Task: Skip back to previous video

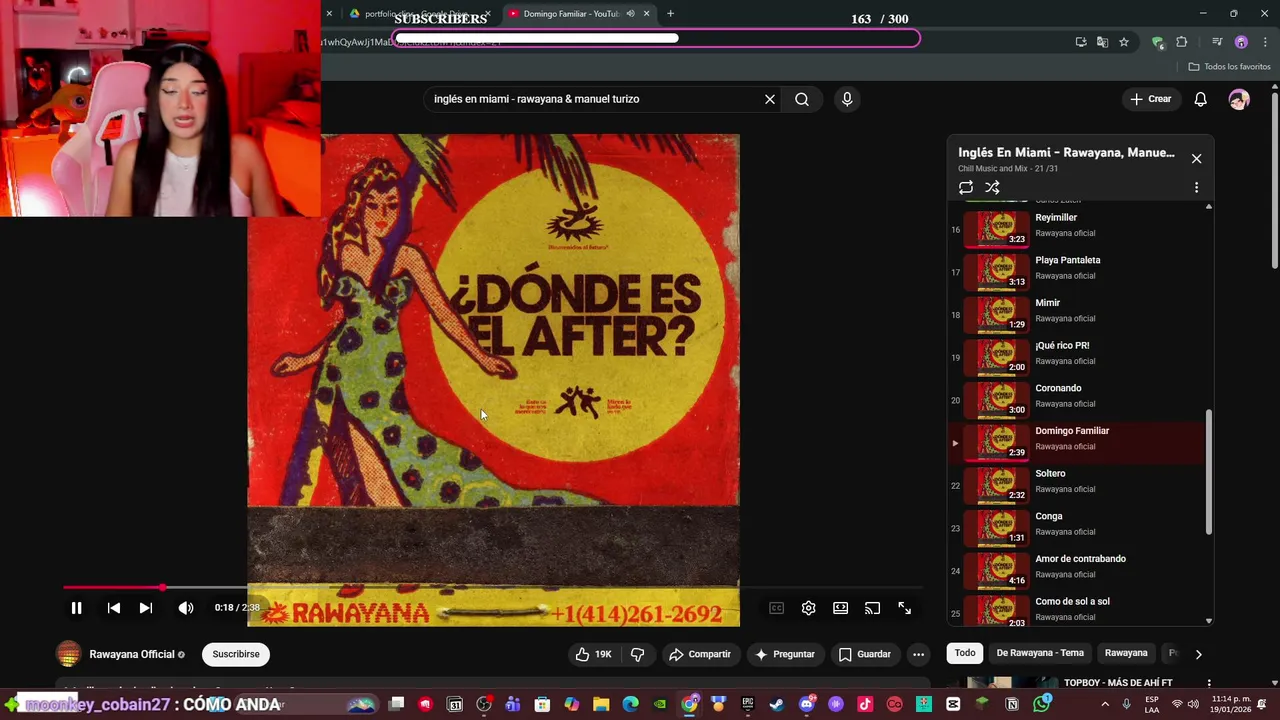Action: click(x=114, y=608)
